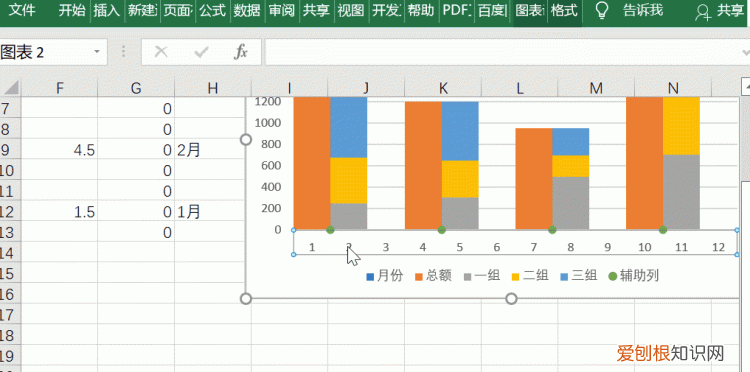
Task: Expand the Name Box dropdown arrow
Action: tap(98, 52)
